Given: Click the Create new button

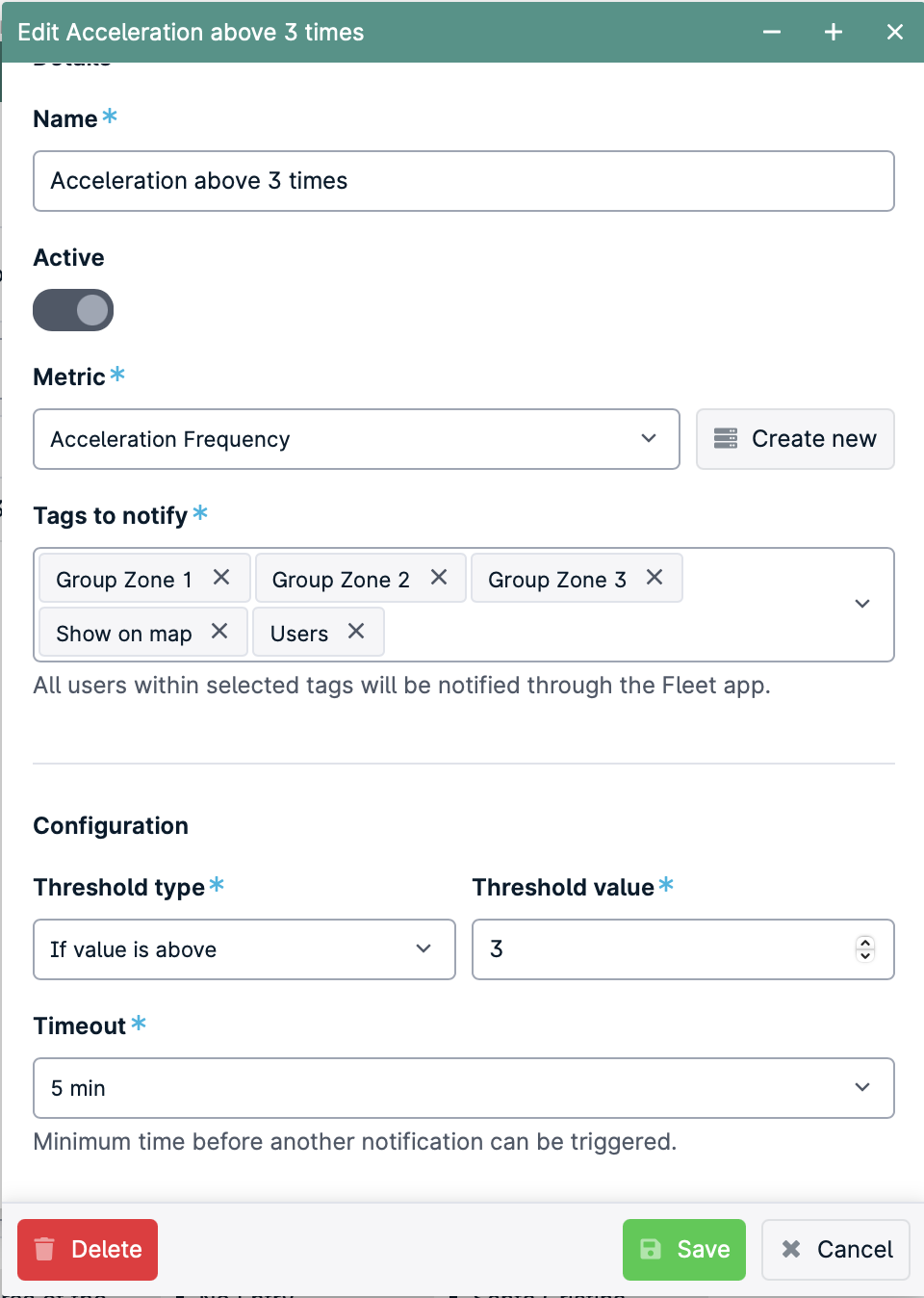Looking at the screenshot, I should (x=795, y=439).
